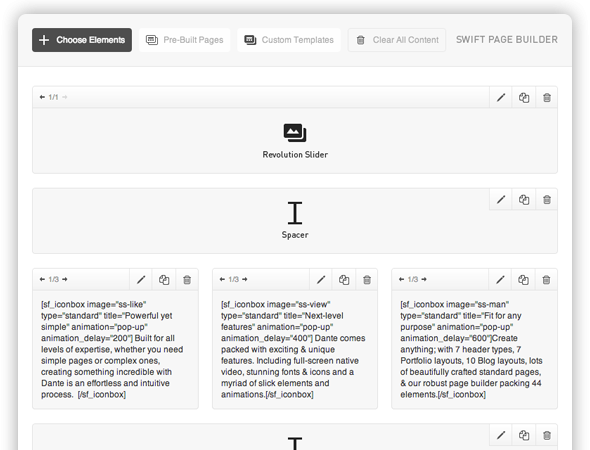Open Pre-Built Pages
The image size is (590, 450).
[184, 40]
